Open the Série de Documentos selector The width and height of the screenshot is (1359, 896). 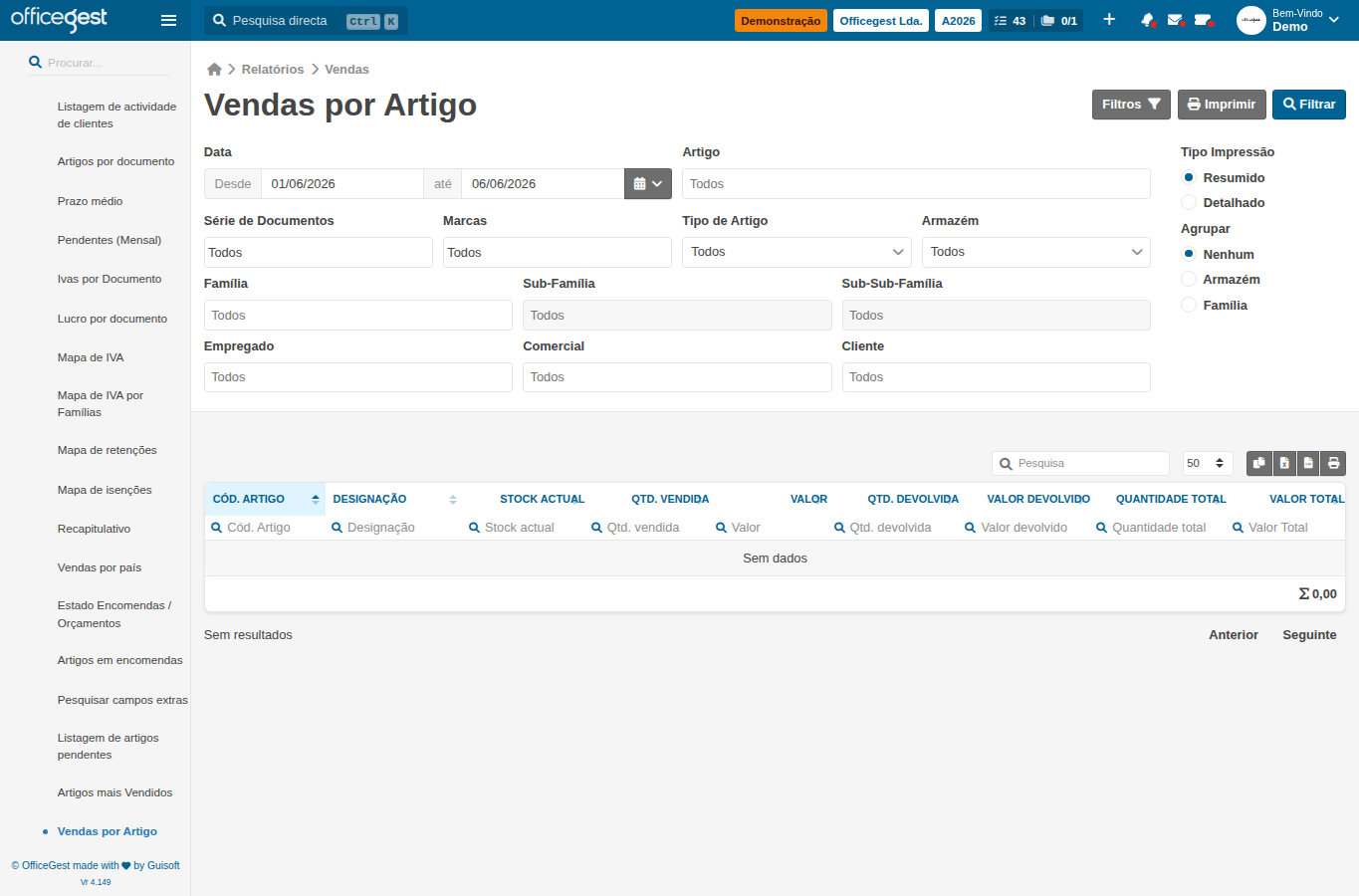click(319, 252)
